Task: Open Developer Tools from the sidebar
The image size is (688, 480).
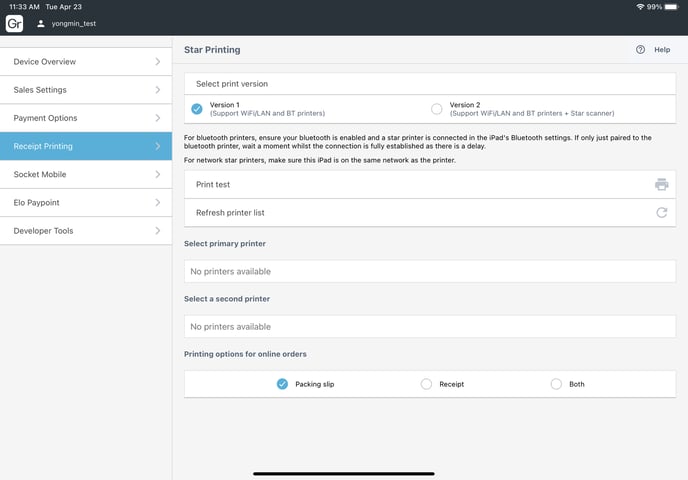Action: click(85, 231)
